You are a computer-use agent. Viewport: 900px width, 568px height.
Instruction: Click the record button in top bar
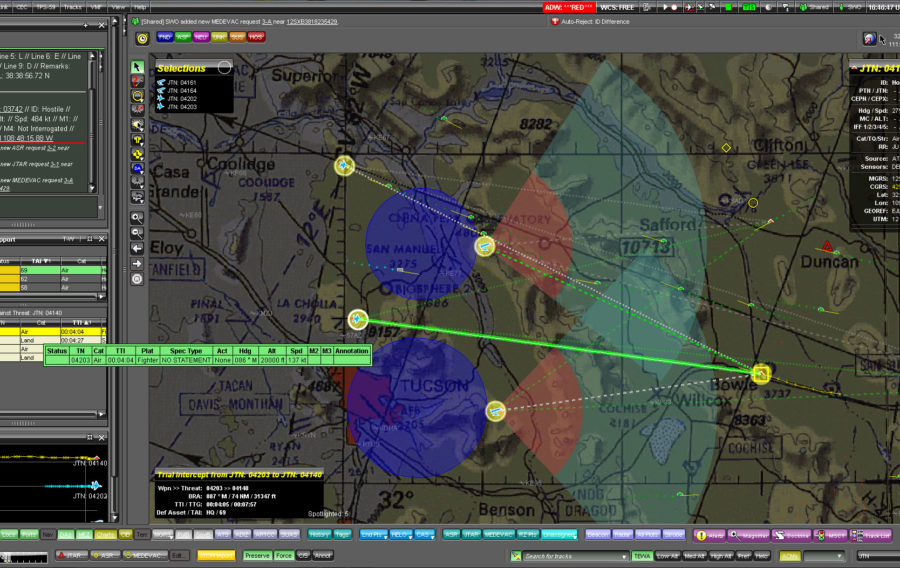(674, 7)
